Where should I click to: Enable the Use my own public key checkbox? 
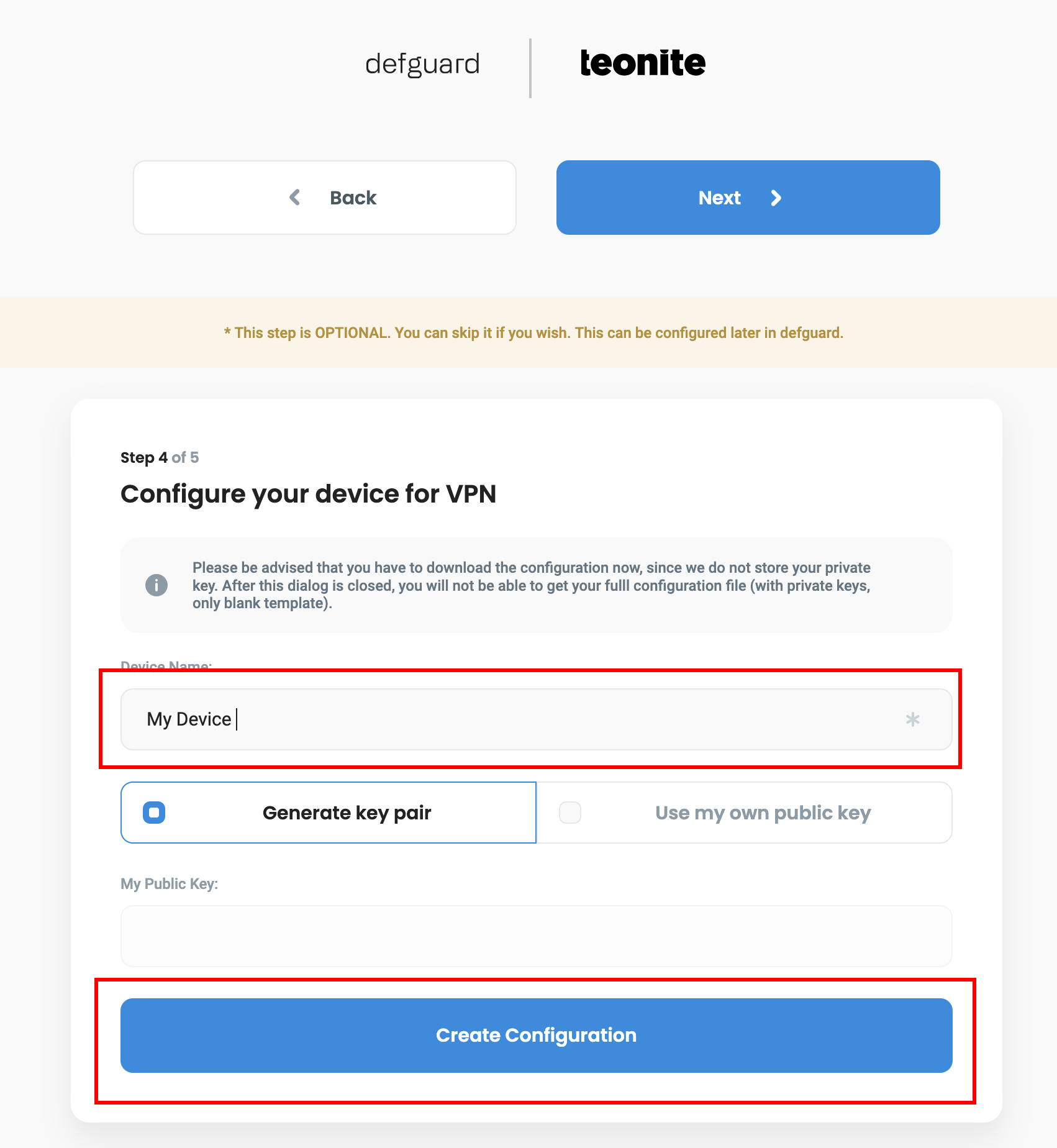[x=570, y=813]
